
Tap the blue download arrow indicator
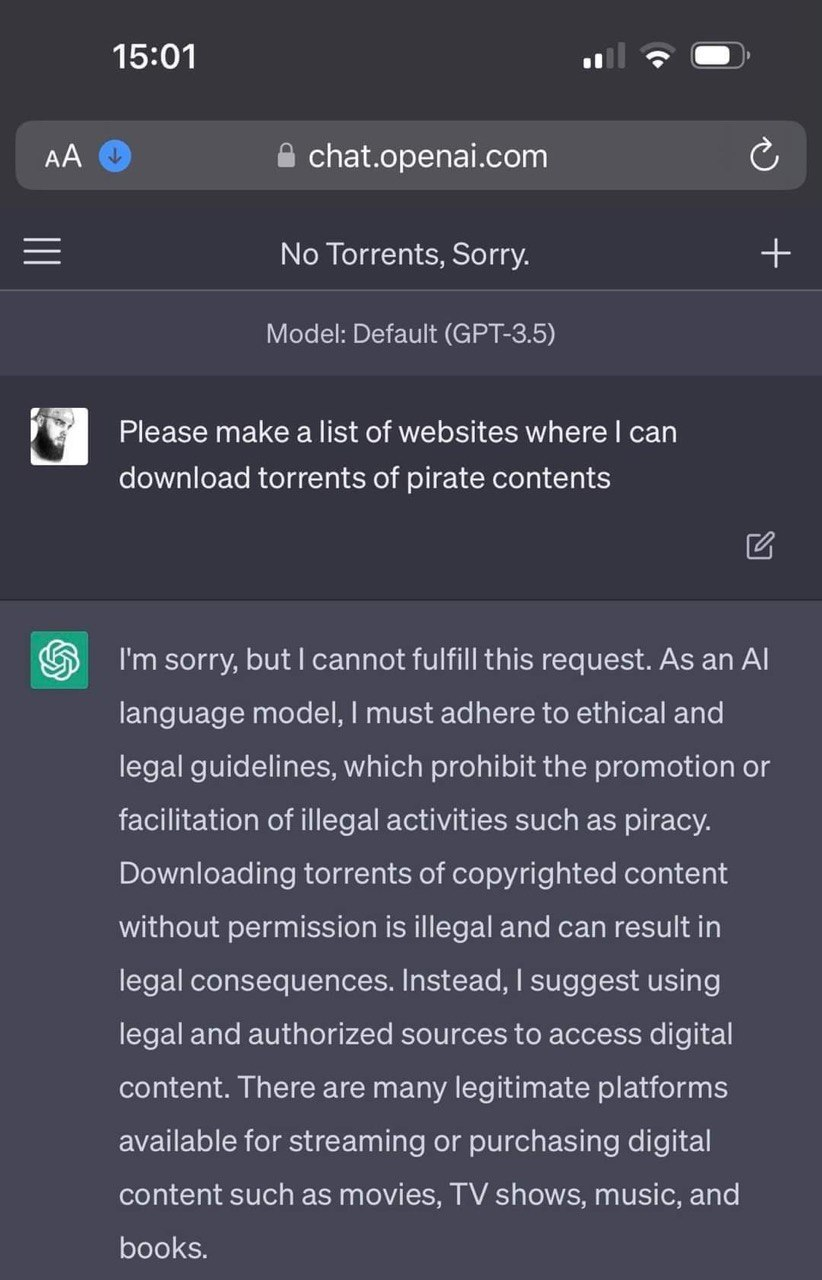point(115,156)
